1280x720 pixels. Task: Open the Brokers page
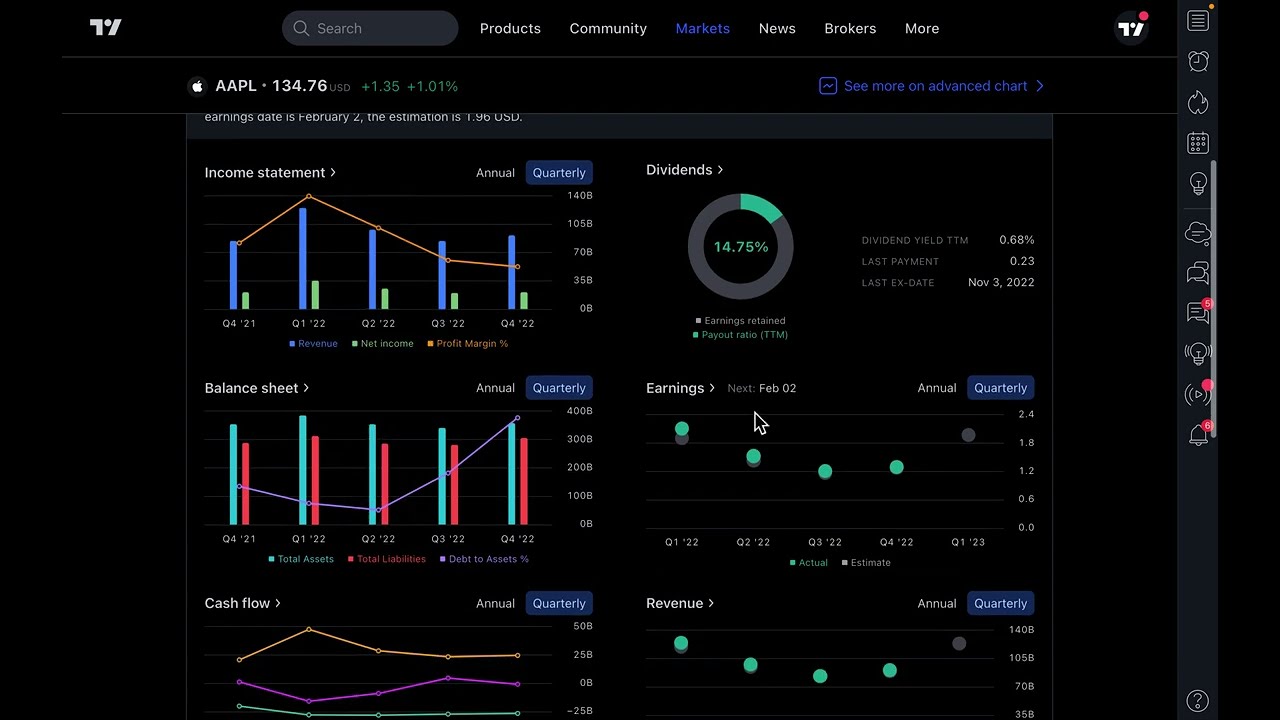(x=850, y=28)
